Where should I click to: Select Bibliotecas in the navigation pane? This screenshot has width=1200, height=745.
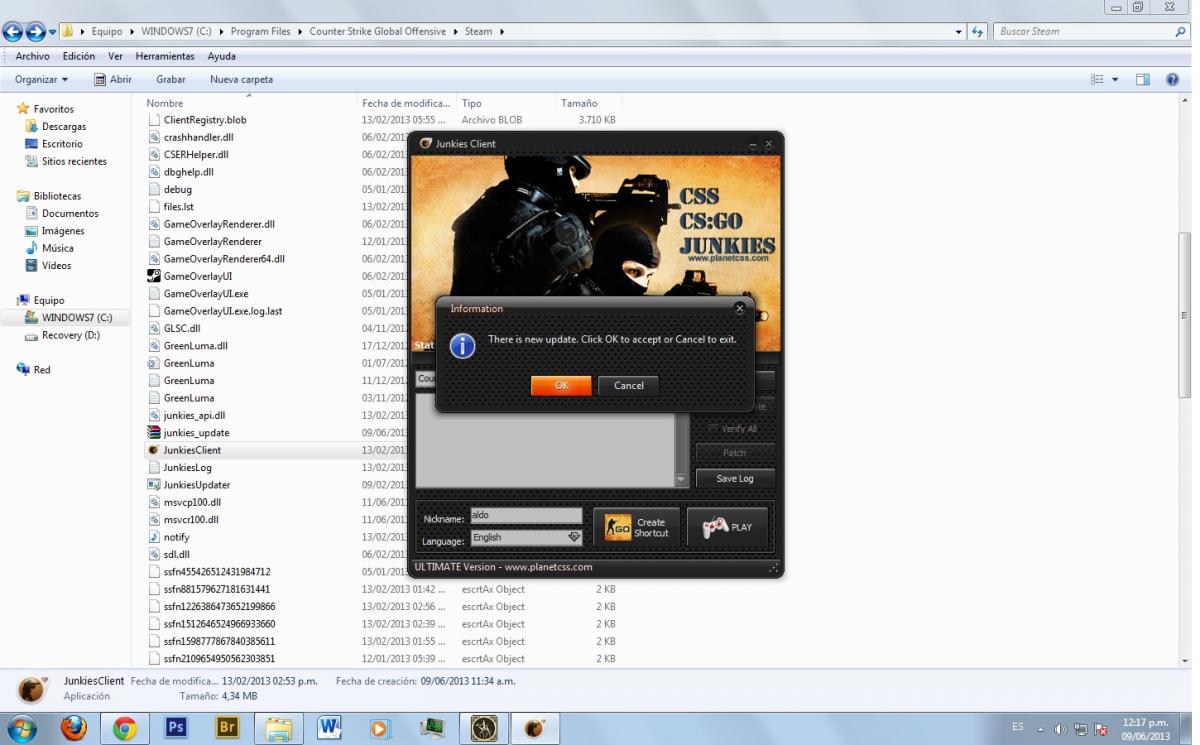(x=57, y=196)
